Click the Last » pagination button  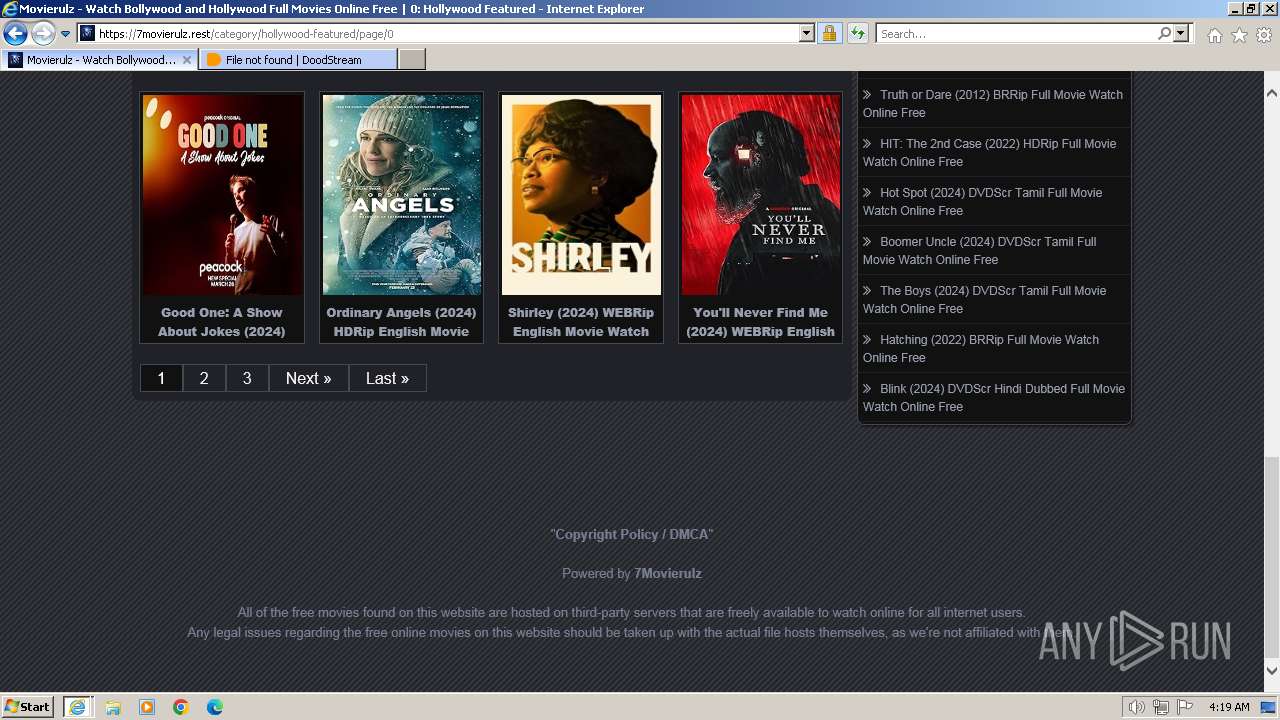tap(387, 378)
